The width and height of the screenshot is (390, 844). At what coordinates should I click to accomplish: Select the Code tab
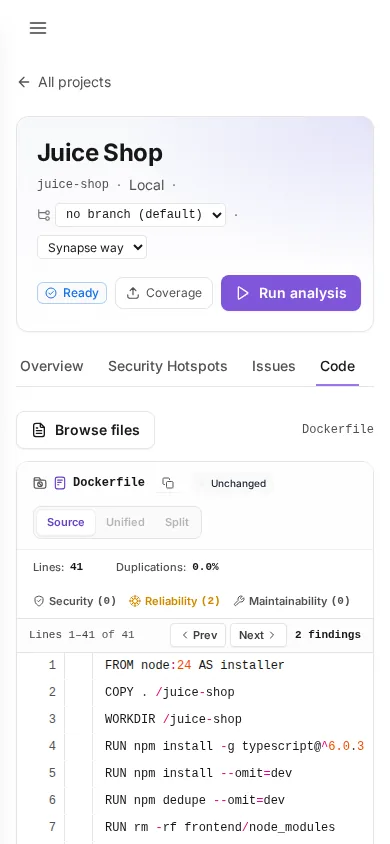(x=337, y=366)
